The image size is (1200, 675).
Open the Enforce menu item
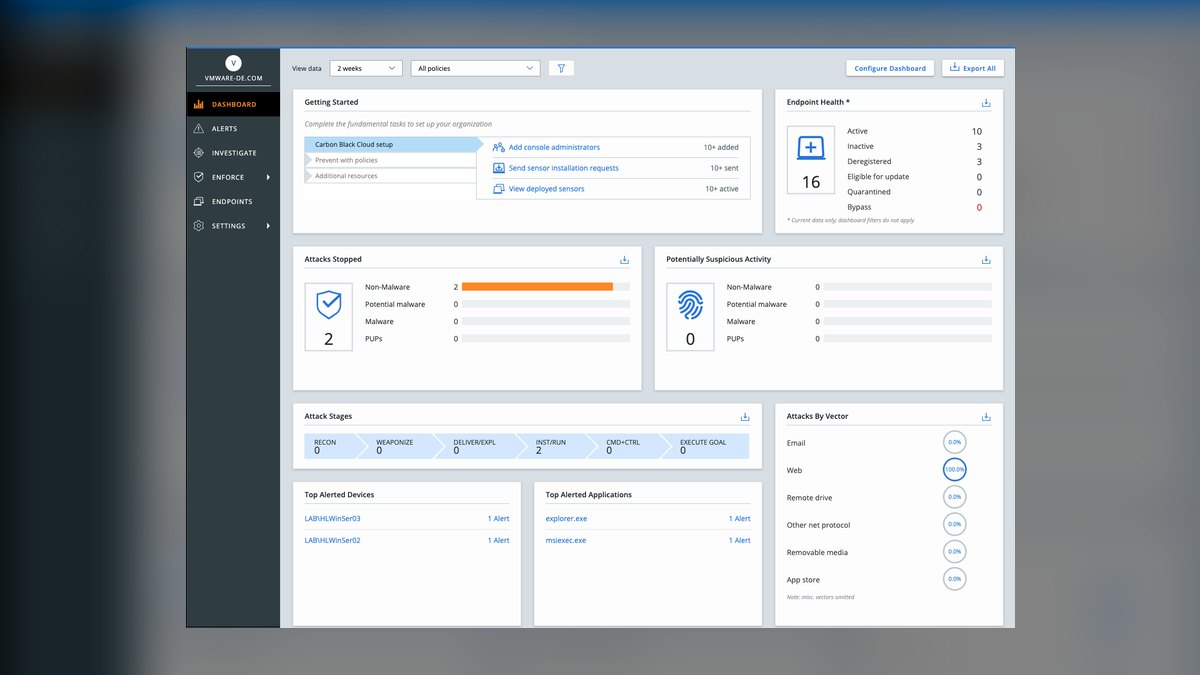pyautogui.click(x=233, y=177)
